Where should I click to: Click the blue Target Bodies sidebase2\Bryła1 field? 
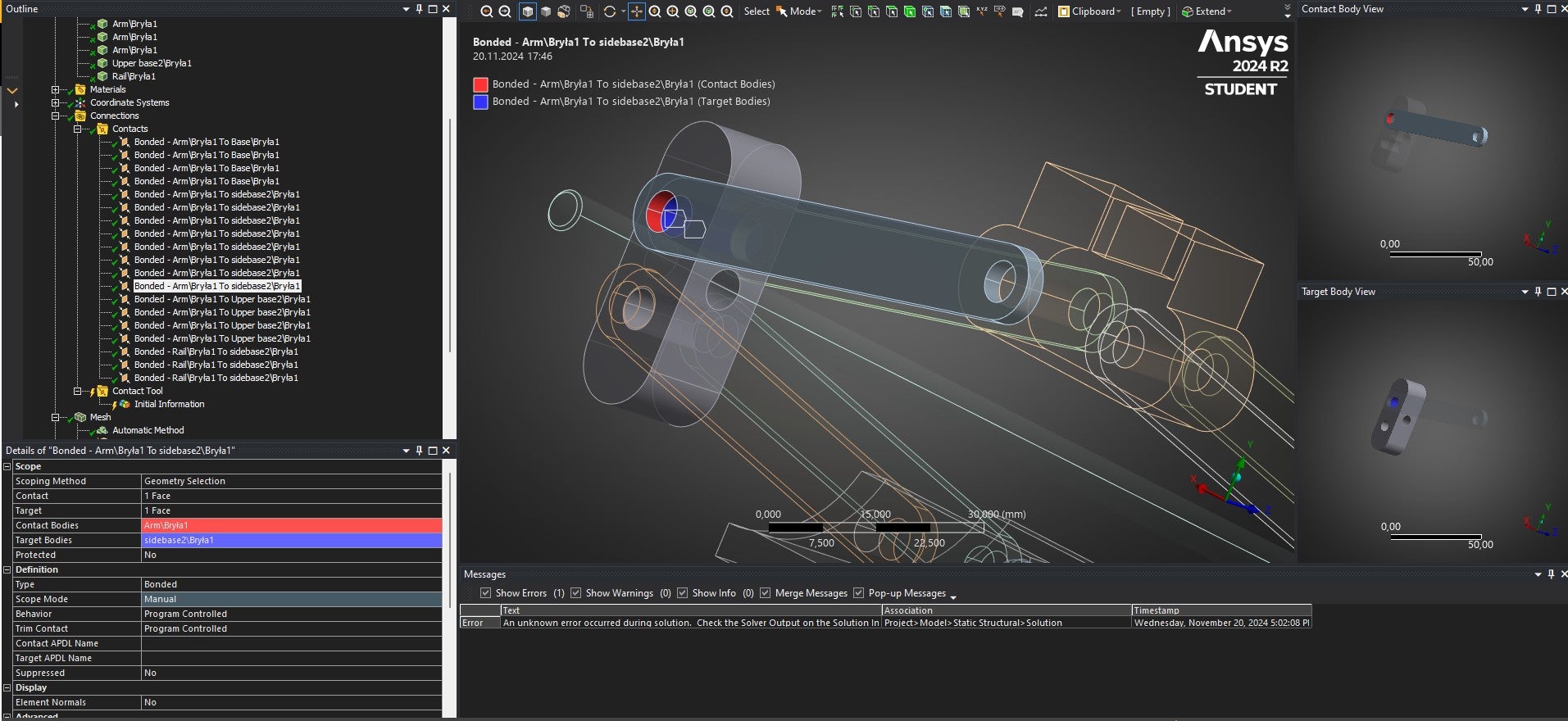[x=292, y=540]
